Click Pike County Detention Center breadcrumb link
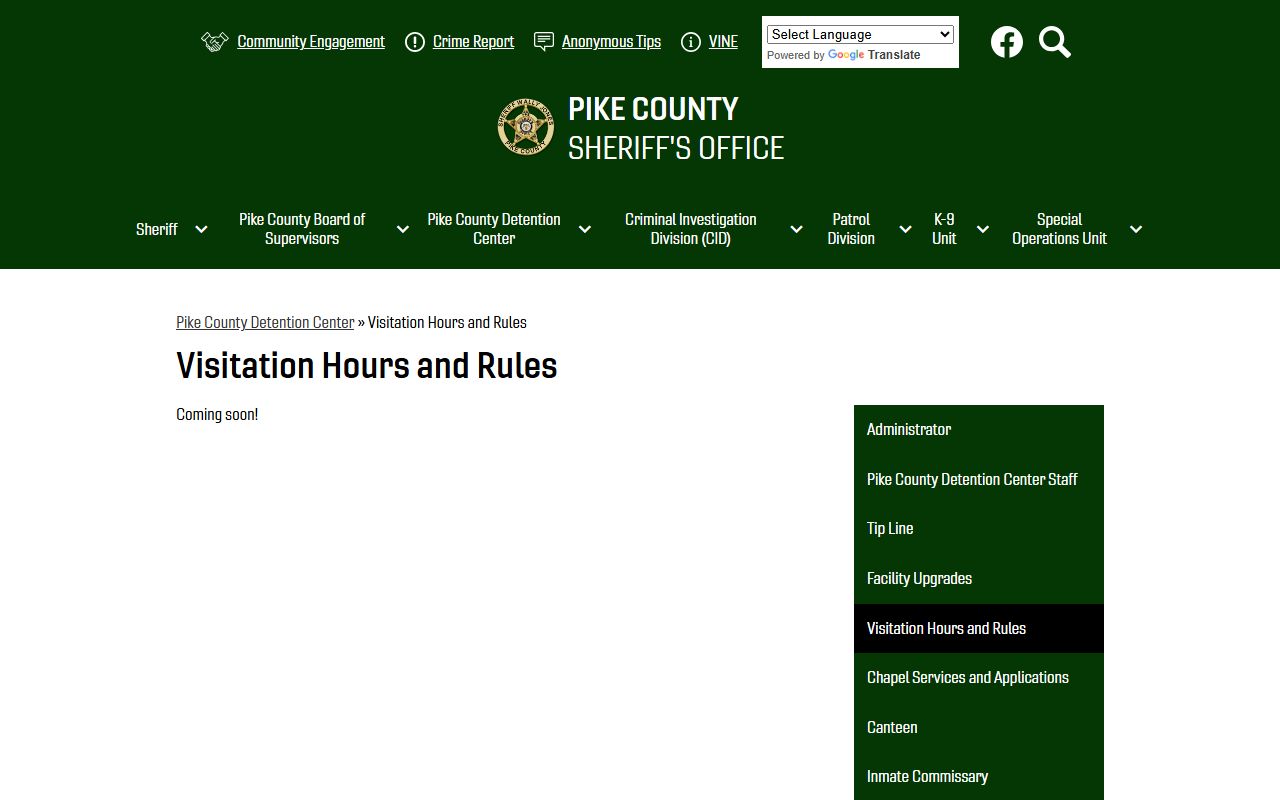This screenshot has height=800, width=1280. [265, 322]
